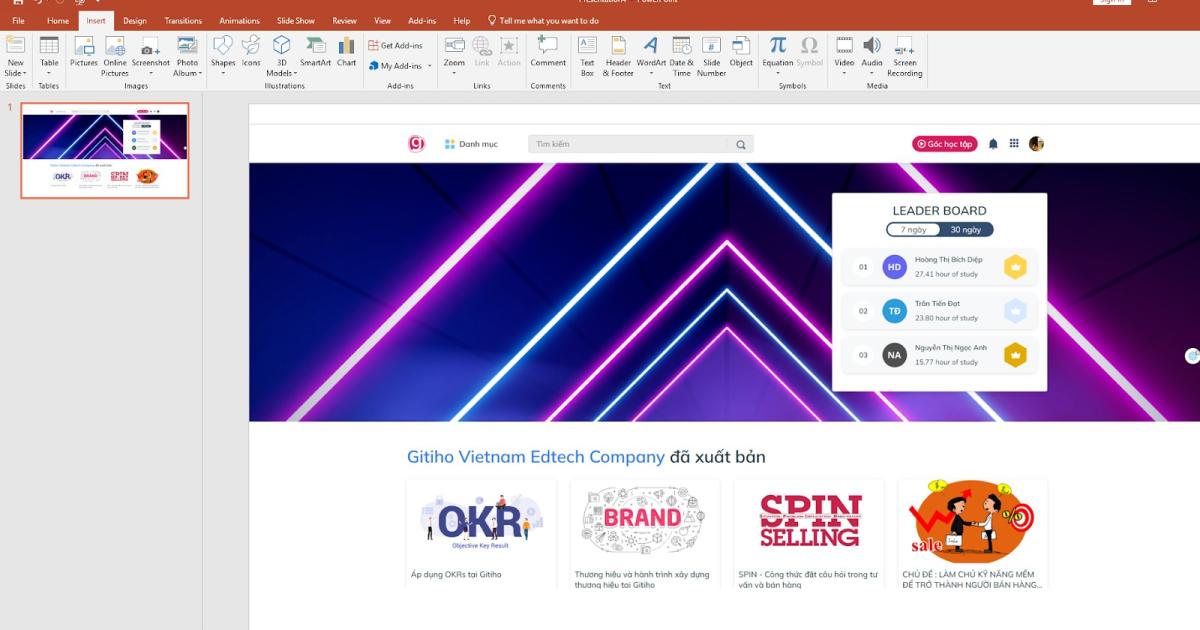Open the New Slide dropdown

coord(15,73)
